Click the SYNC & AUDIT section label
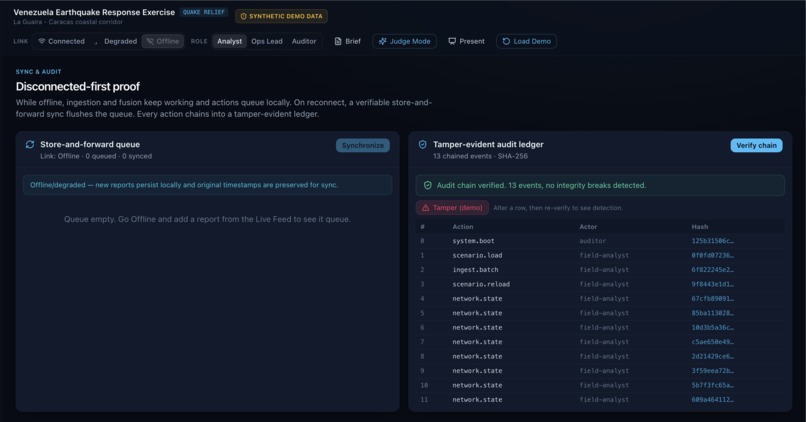806x422 pixels. click(x=39, y=71)
